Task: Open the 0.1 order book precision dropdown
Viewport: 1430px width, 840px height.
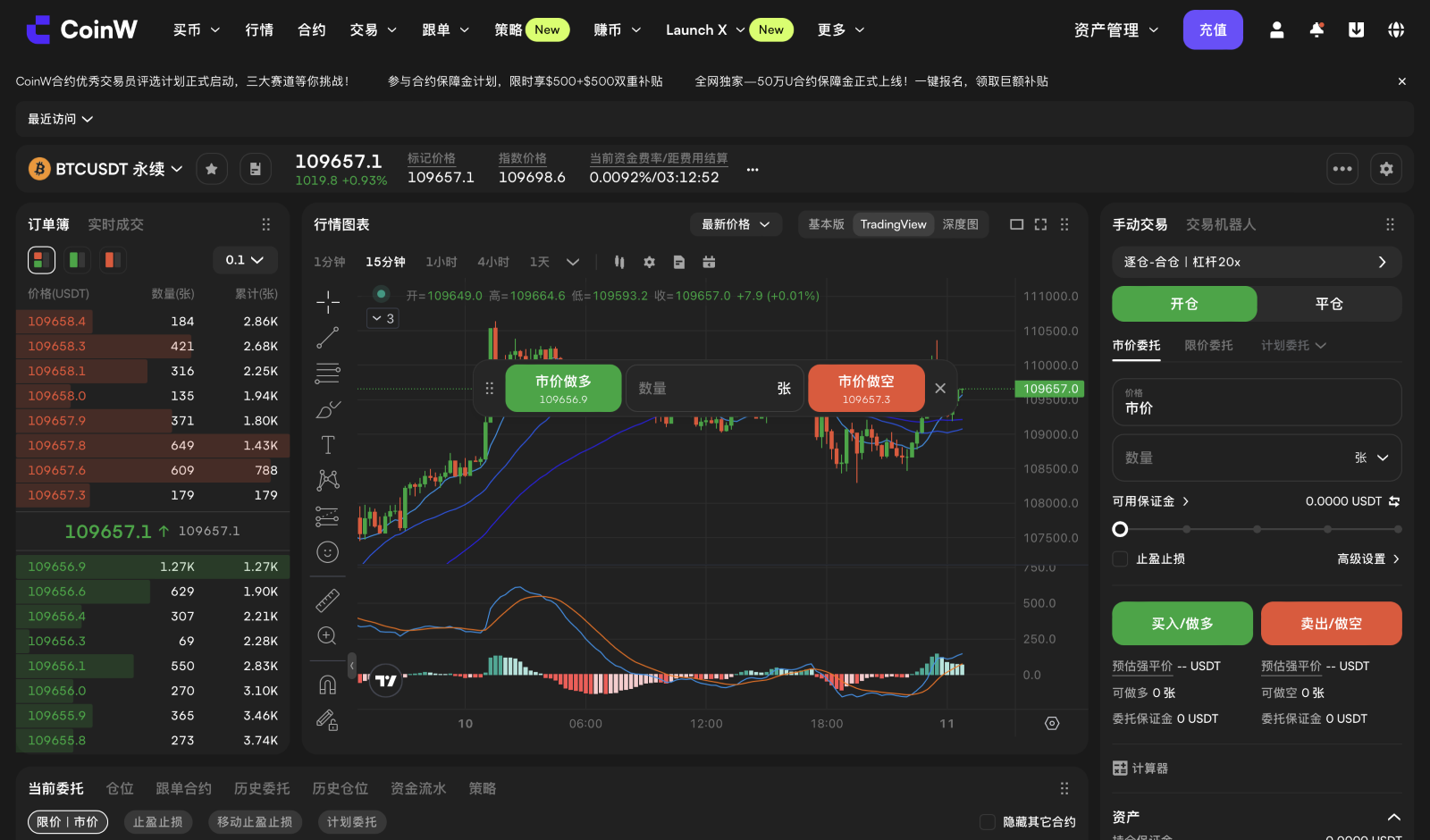Action: point(244,260)
